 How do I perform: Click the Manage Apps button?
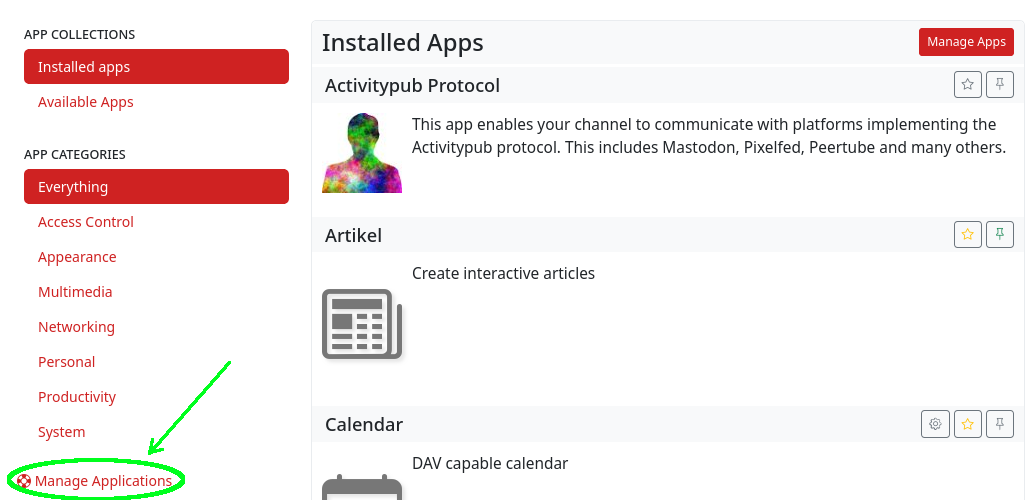966,42
